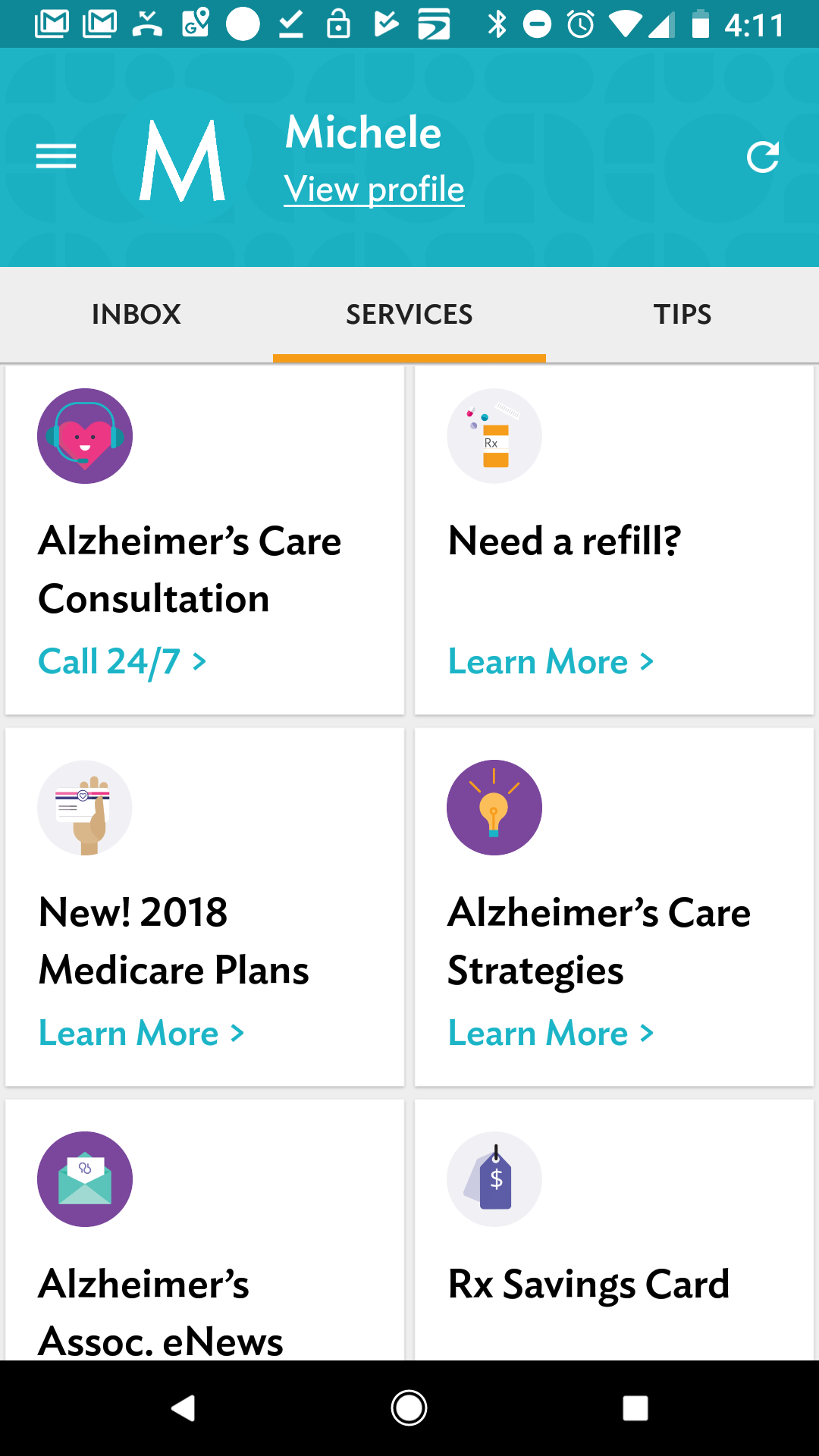This screenshot has height=1456, width=819.
Task: Tap the lightbulb Care Strategies icon
Action: pyautogui.click(x=494, y=808)
